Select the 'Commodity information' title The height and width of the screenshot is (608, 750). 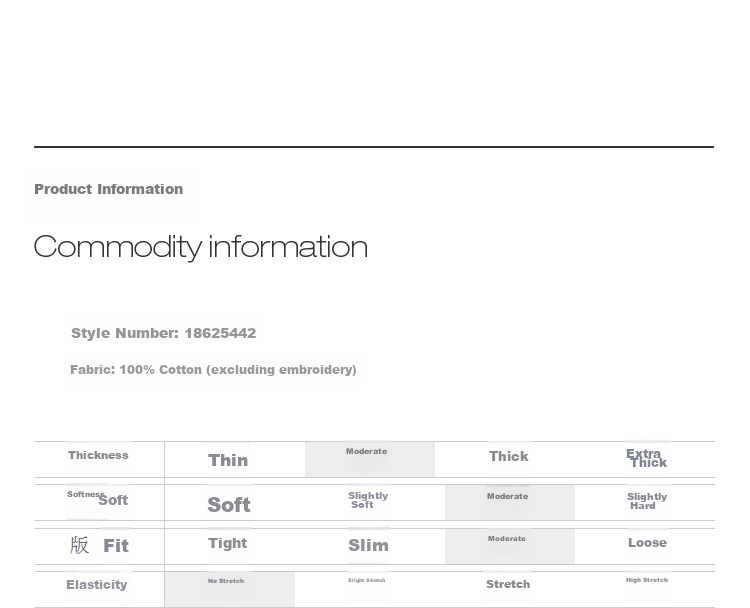(201, 247)
